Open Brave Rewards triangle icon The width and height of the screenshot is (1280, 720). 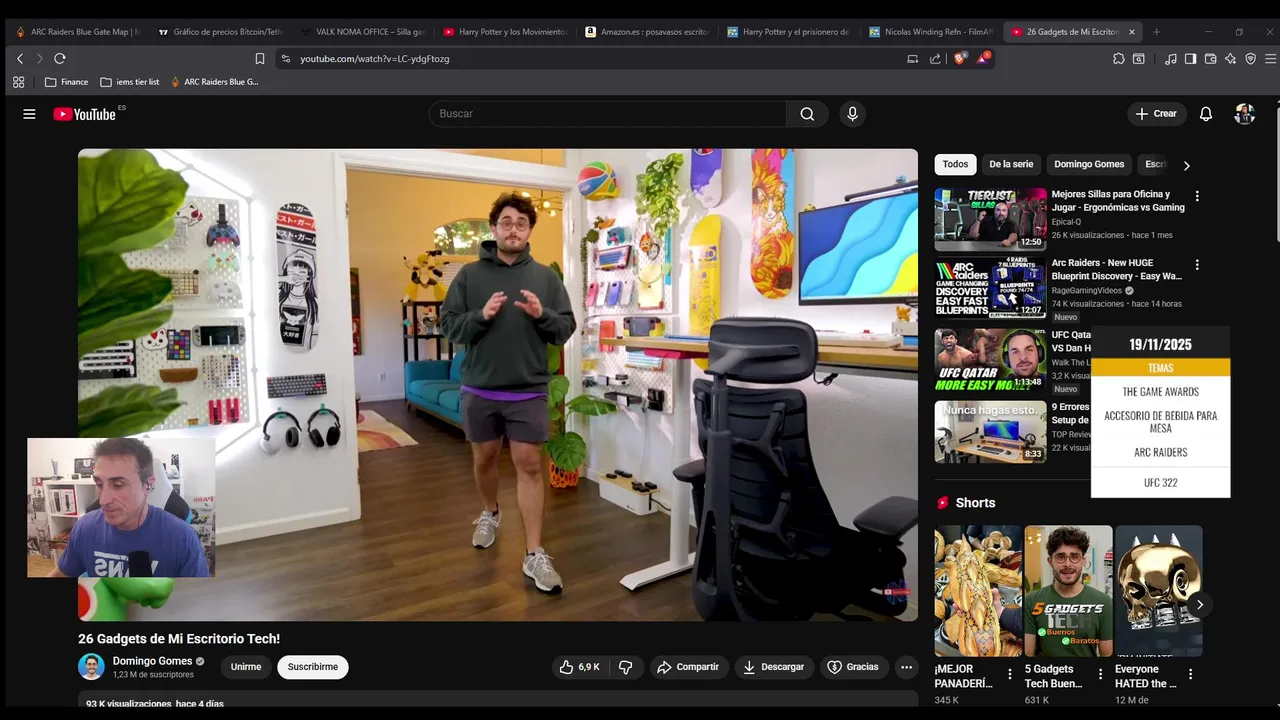[983, 59]
